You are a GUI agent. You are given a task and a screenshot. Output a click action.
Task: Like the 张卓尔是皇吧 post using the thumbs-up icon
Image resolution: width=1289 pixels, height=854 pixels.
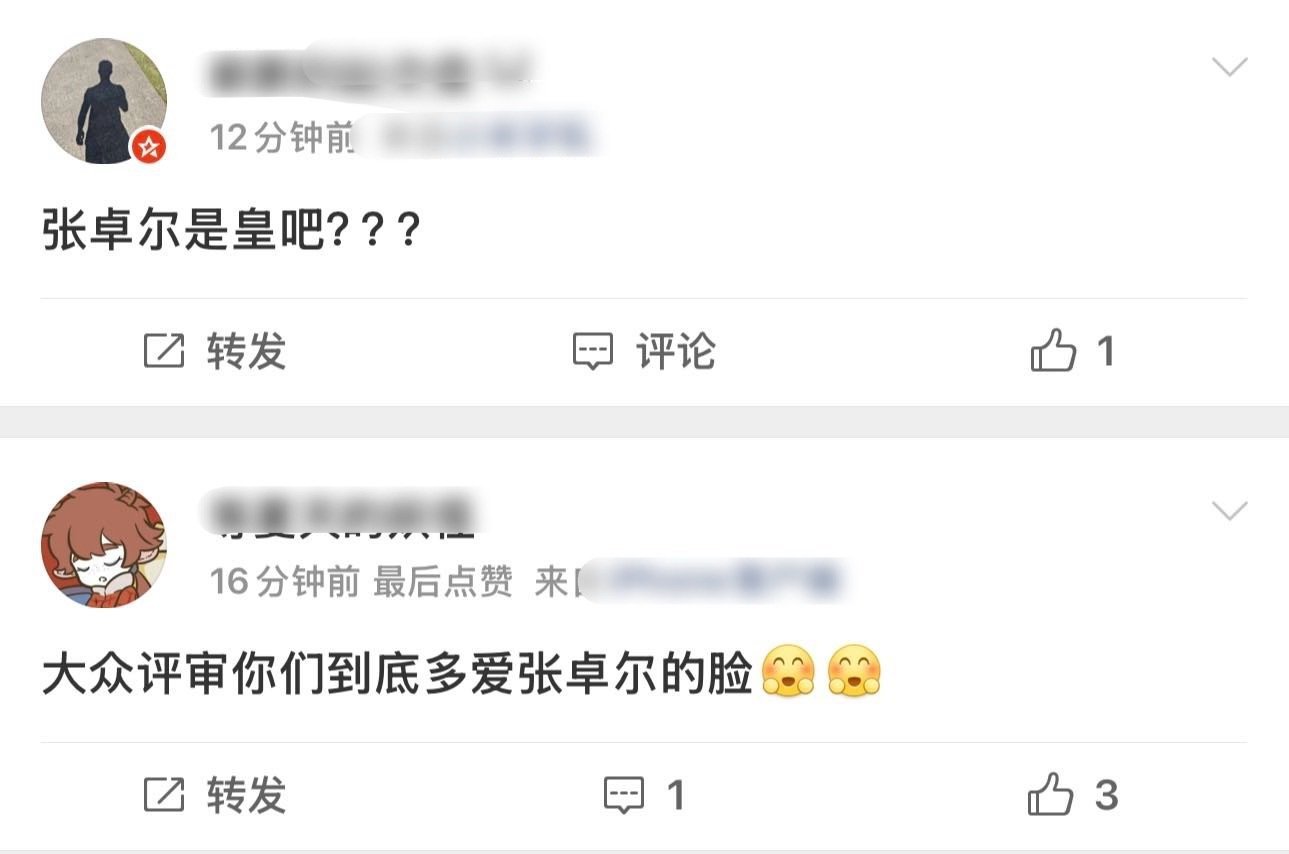tap(1053, 352)
